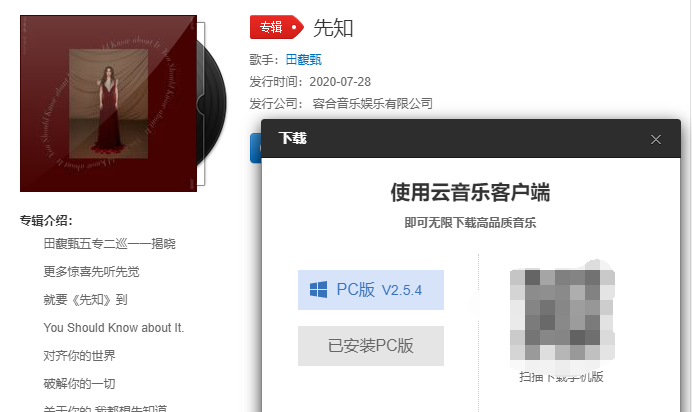
Task: Click the heading 使用云音乐客户端
Action: click(470, 192)
